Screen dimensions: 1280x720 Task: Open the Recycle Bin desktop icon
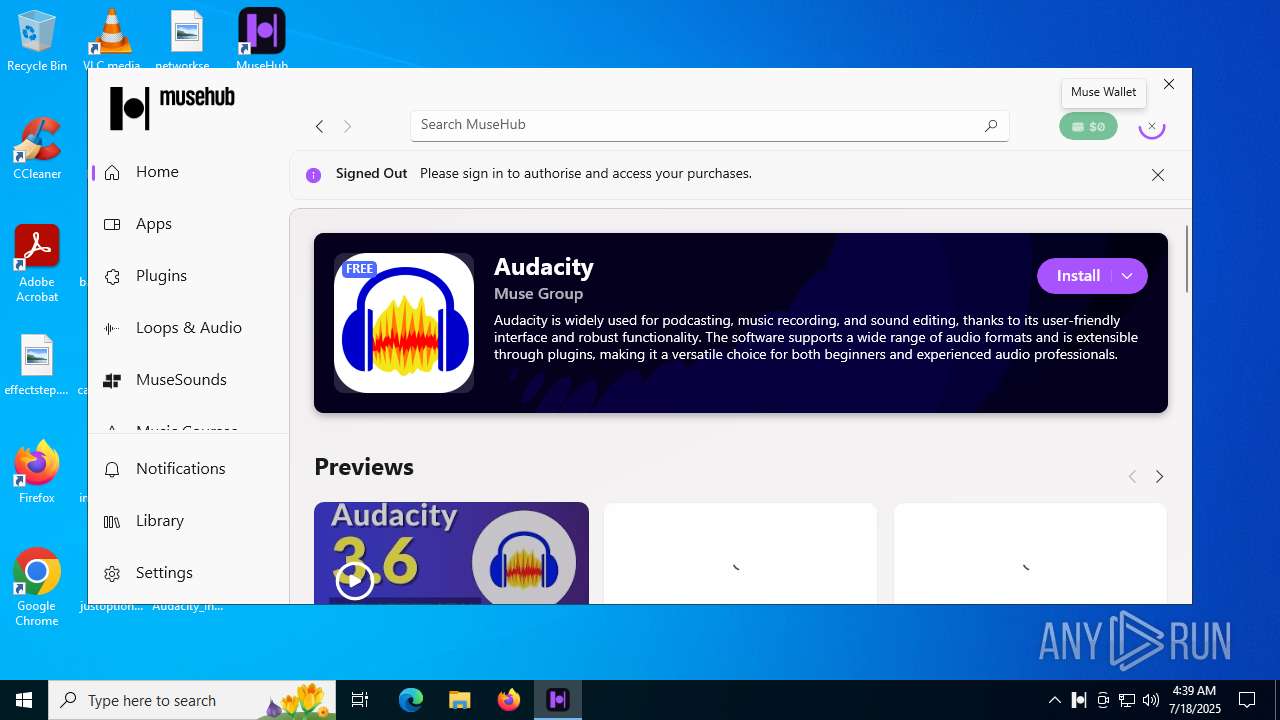[x=37, y=41]
